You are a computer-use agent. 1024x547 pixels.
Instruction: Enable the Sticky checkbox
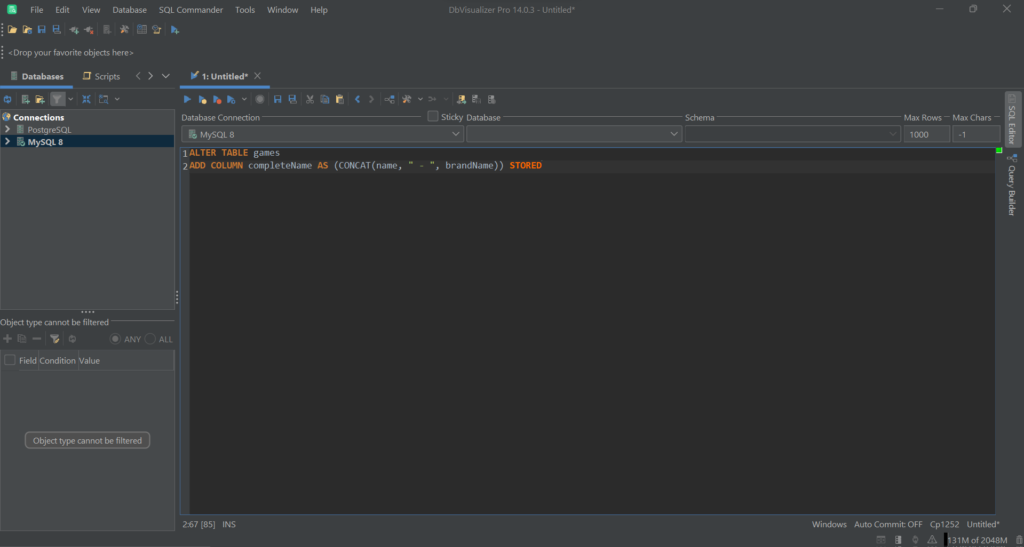(x=433, y=117)
